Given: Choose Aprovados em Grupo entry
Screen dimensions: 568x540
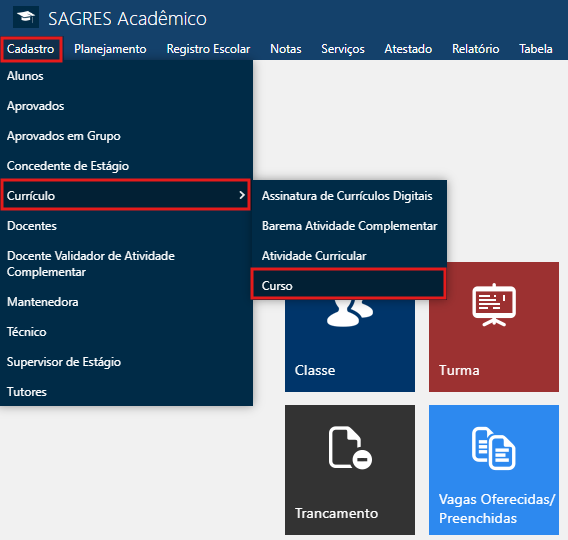Looking at the screenshot, I should tap(126, 136).
